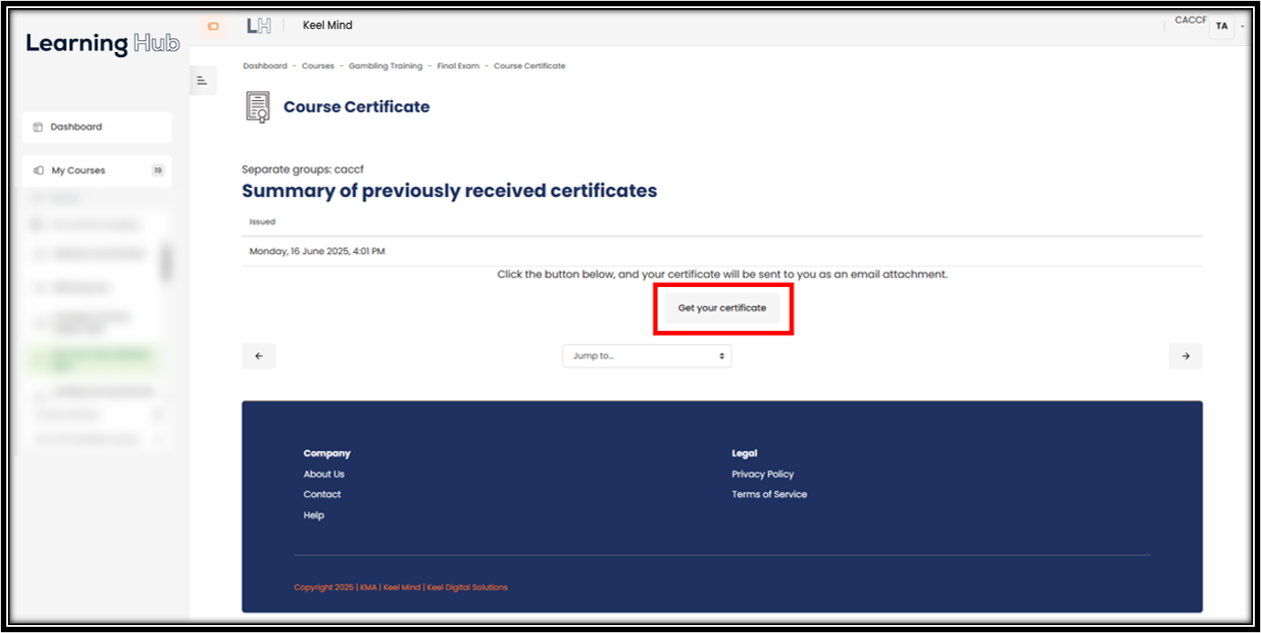The height and width of the screenshot is (633, 1261).
Task: Click the copyright 2025 KMA footer text
Action: point(400,587)
